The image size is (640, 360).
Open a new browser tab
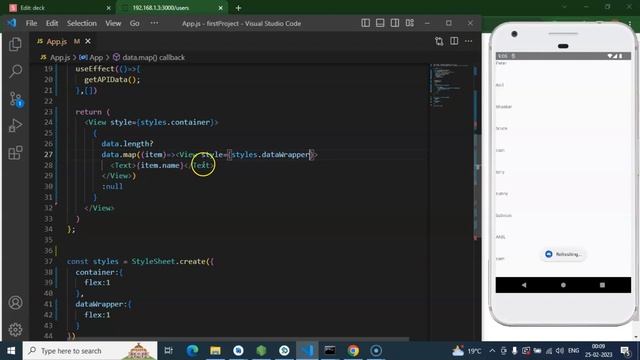point(238,8)
